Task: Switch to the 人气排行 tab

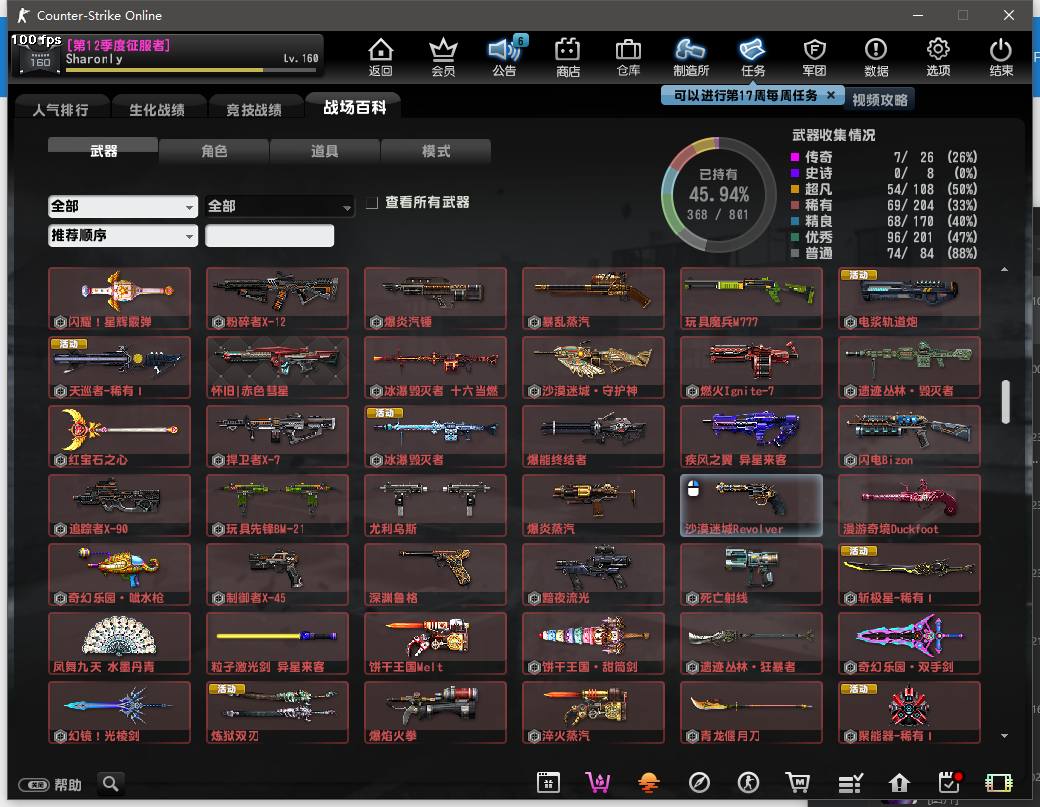Action: (61, 109)
